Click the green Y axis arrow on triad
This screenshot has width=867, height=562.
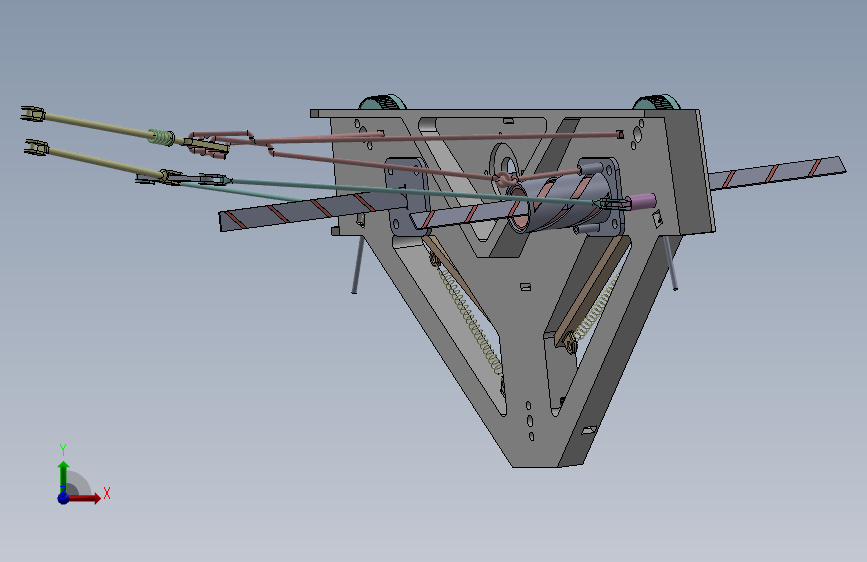point(64,477)
